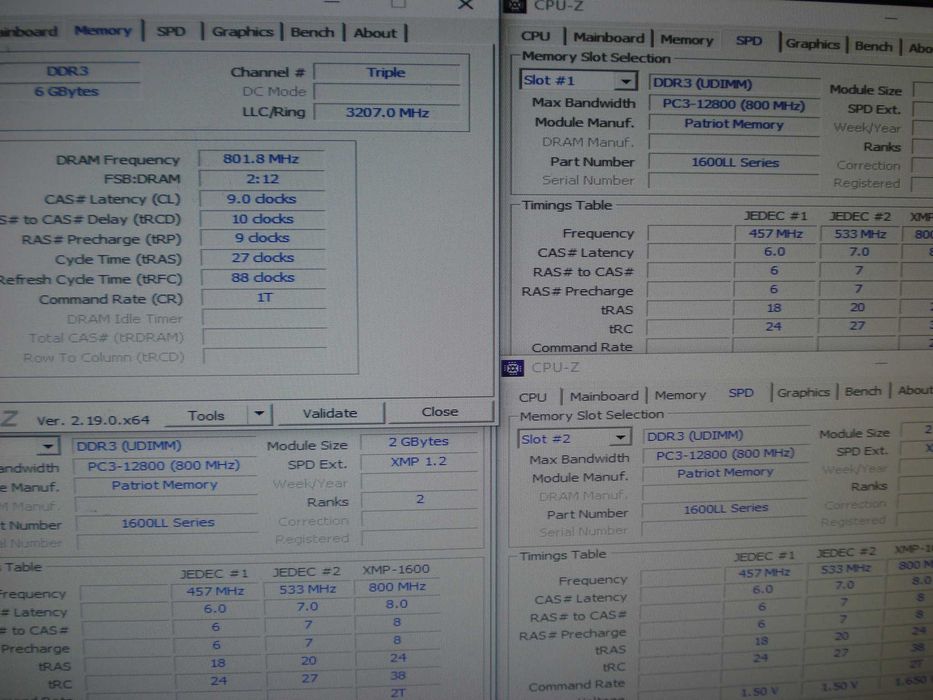The width and height of the screenshot is (933, 700).
Task: Click the DRAM Frequency value 801.8 MHz
Action: click(261, 159)
